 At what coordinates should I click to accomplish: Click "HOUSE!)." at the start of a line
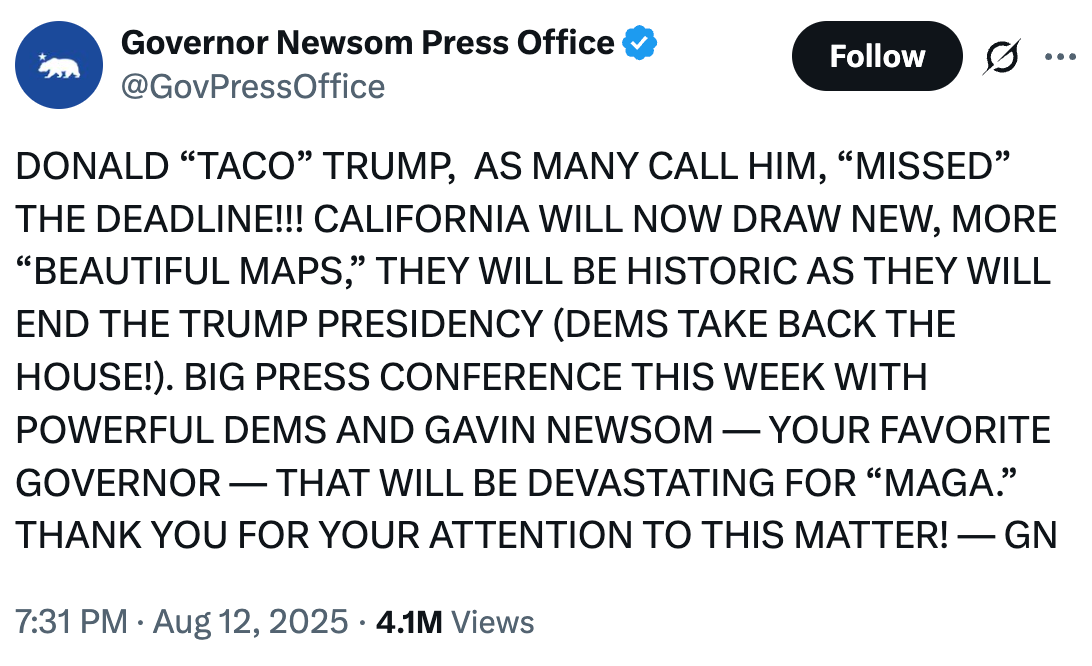pos(95,377)
